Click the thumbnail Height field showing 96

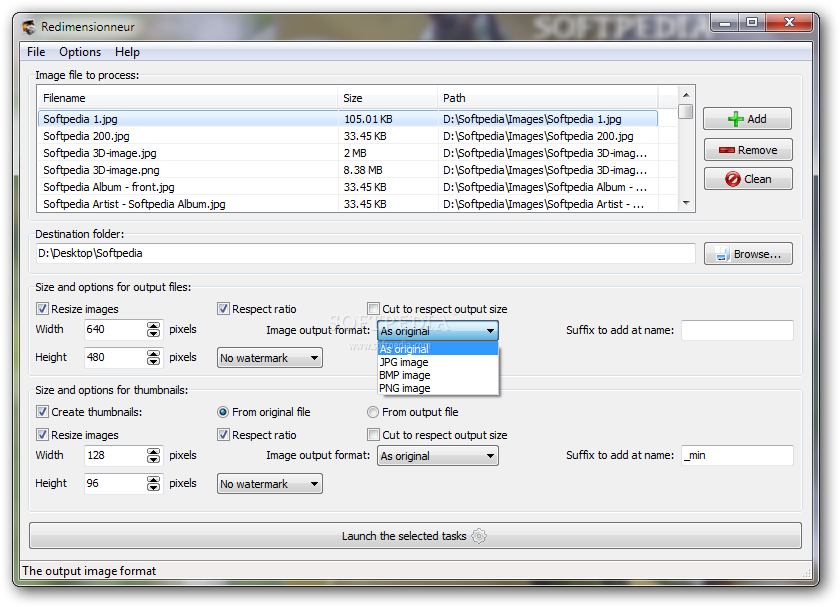coord(115,483)
